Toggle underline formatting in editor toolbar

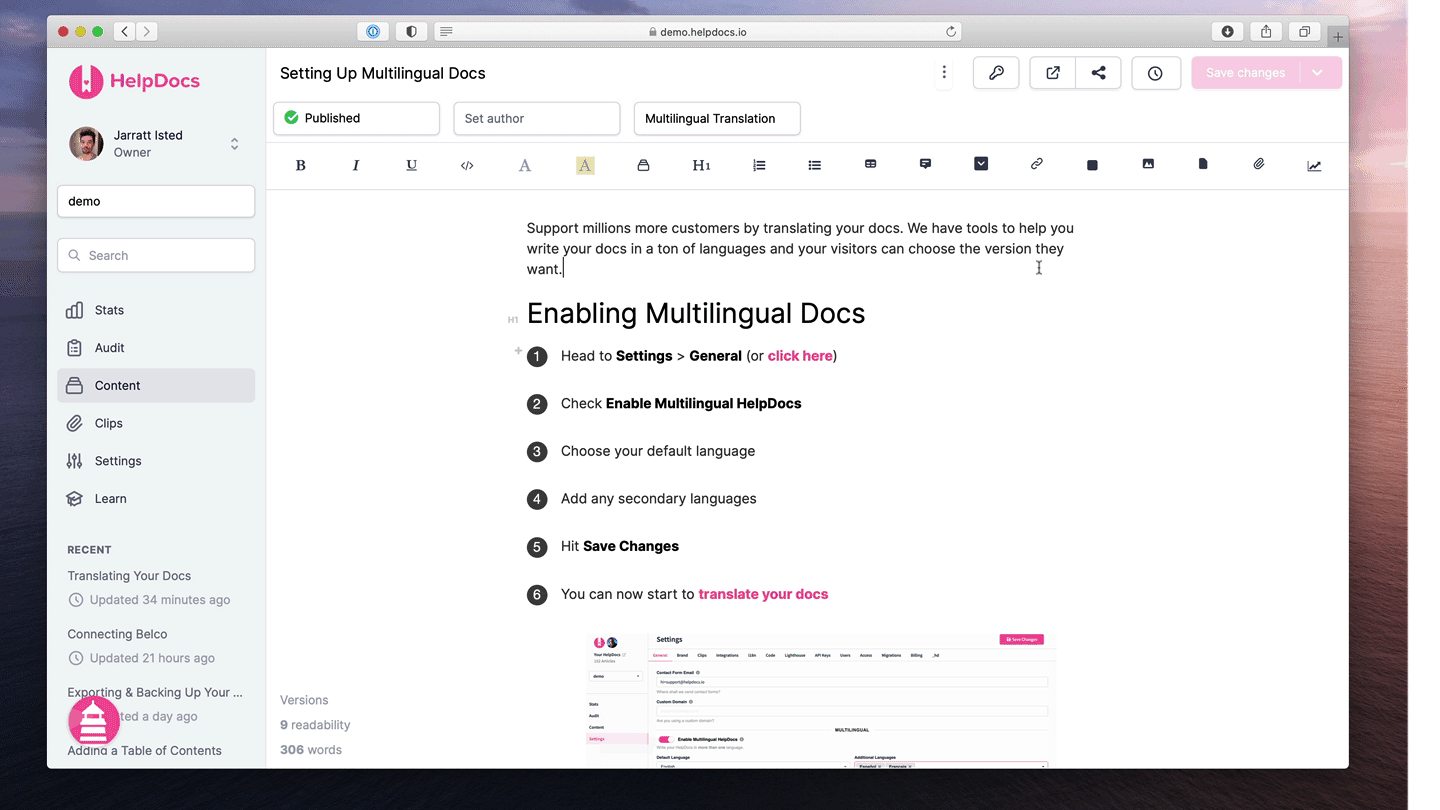[x=411, y=165]
